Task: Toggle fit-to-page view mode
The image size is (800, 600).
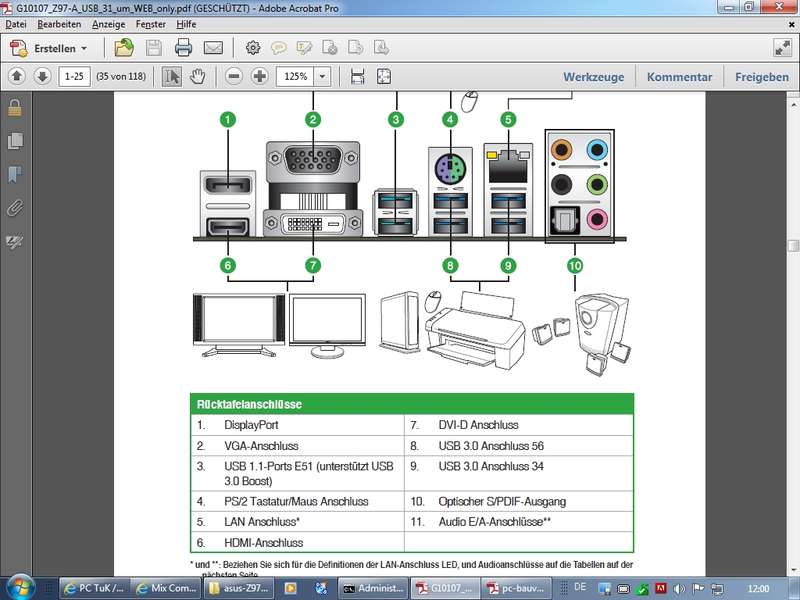Action: 383,76
